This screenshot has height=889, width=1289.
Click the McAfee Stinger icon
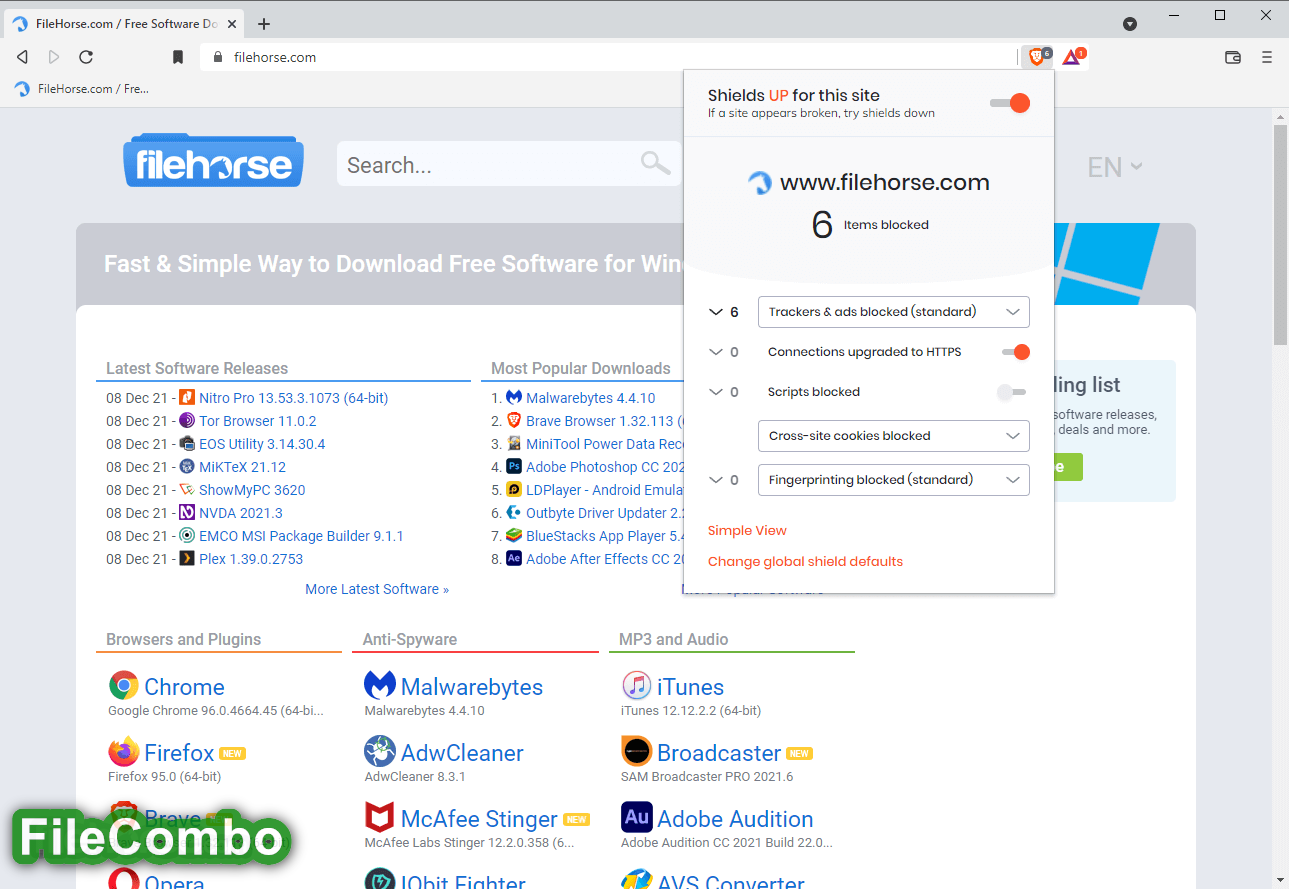coord(380,818)
